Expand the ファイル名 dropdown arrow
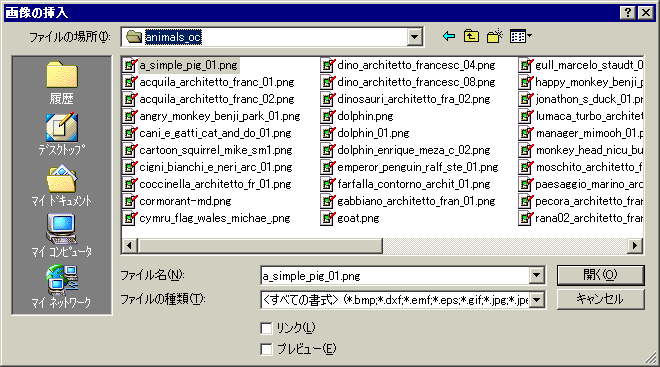 [537, 276]
